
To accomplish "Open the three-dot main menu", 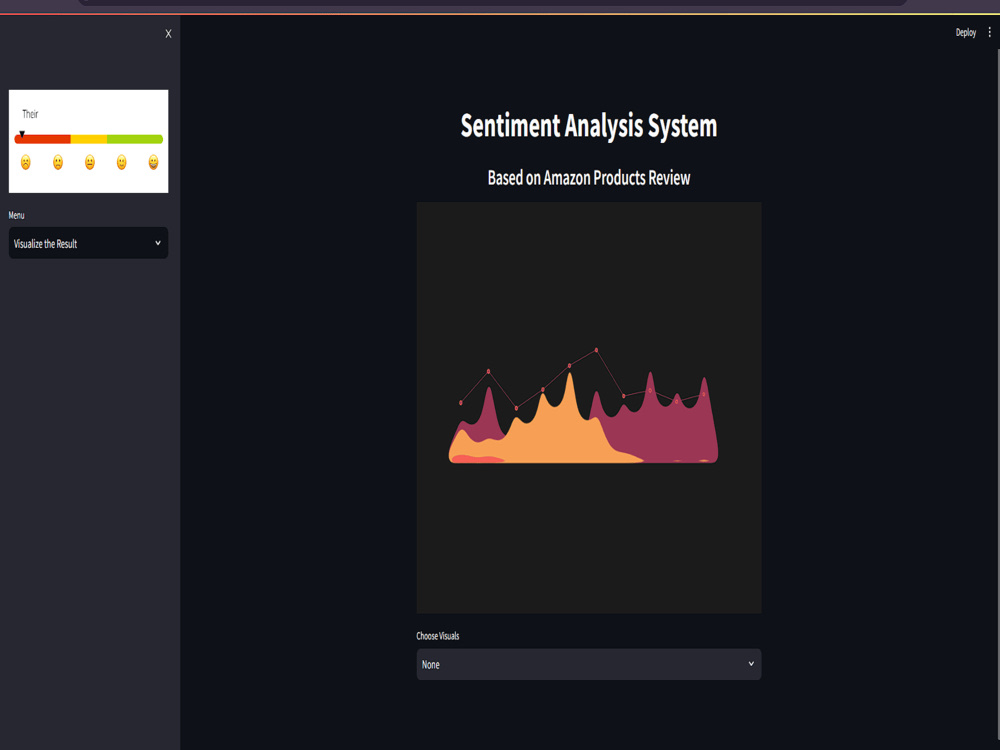I will coord(989,32).
